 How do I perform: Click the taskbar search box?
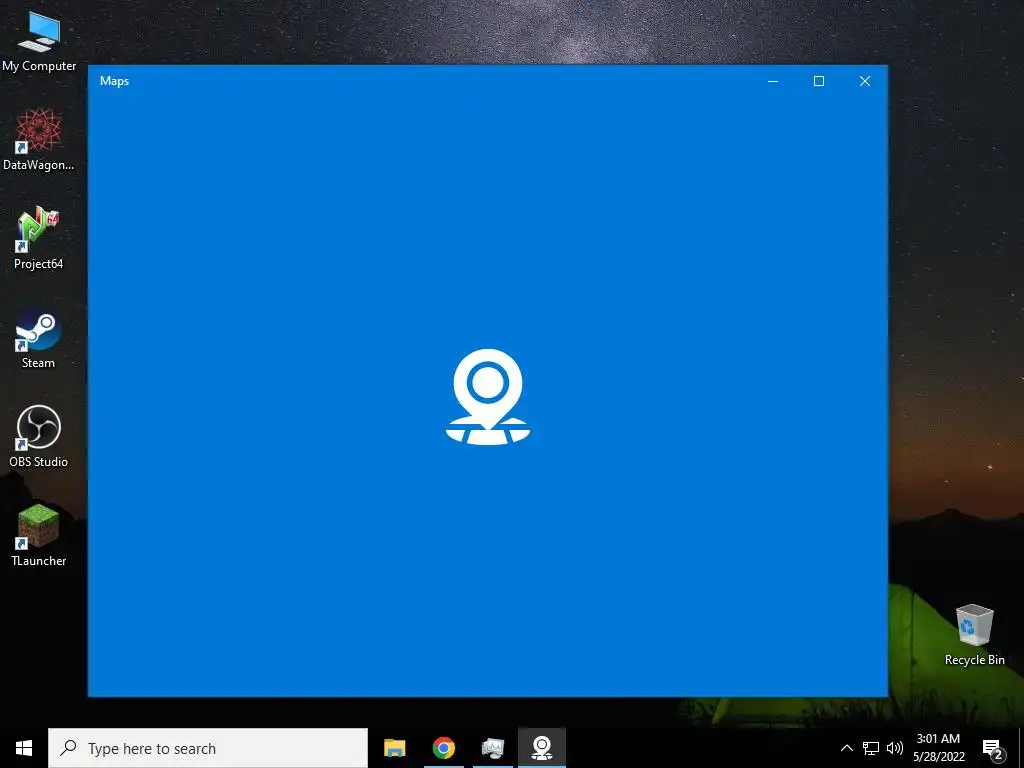[208, 748]
